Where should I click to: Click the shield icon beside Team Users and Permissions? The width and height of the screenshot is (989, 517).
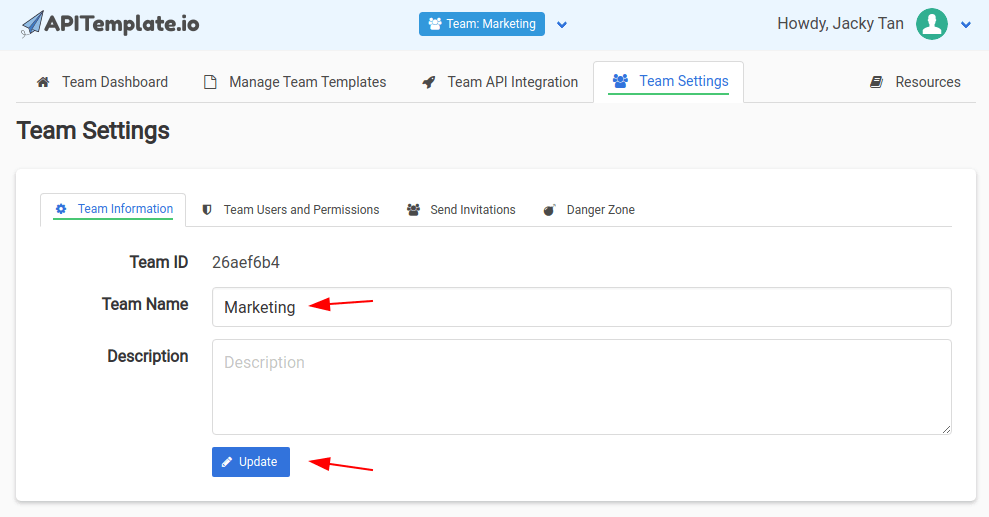(x=207, y=210)
